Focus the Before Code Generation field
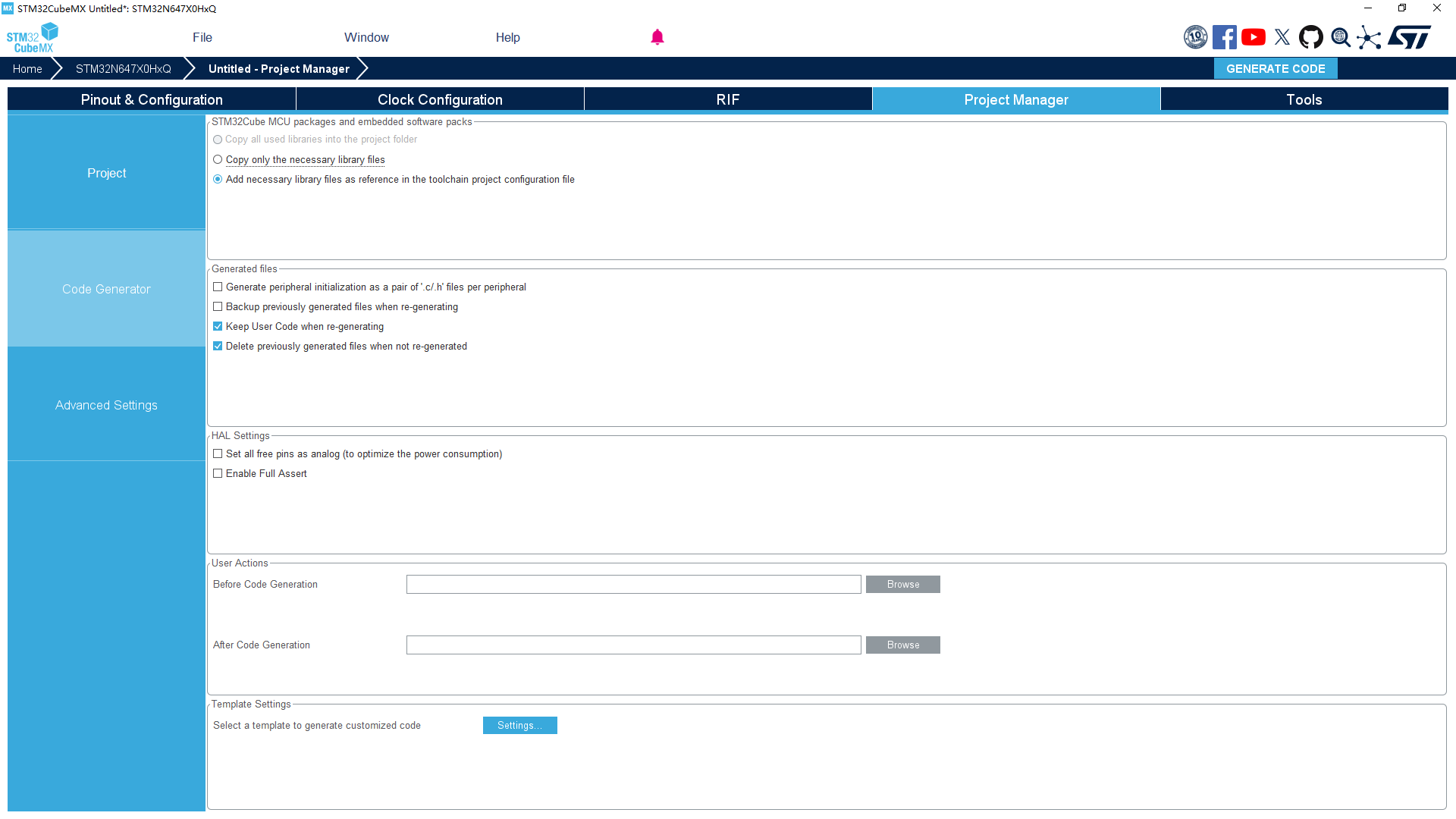This screenshot has width=1456, height=819. (633, 584)
